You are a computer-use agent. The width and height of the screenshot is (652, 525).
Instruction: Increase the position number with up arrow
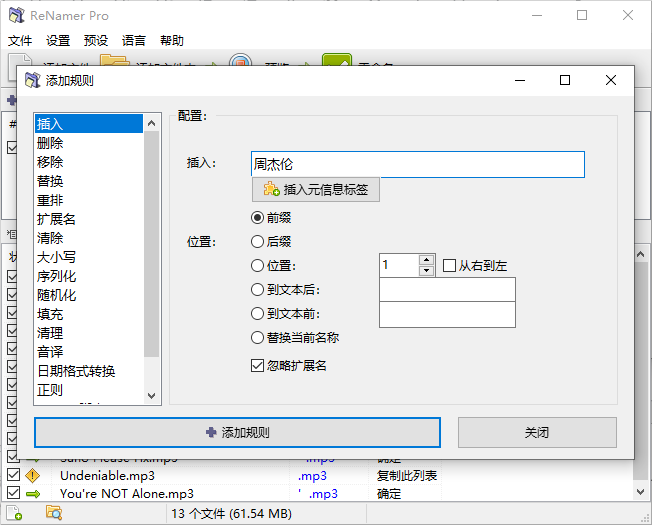coord(426,260)
